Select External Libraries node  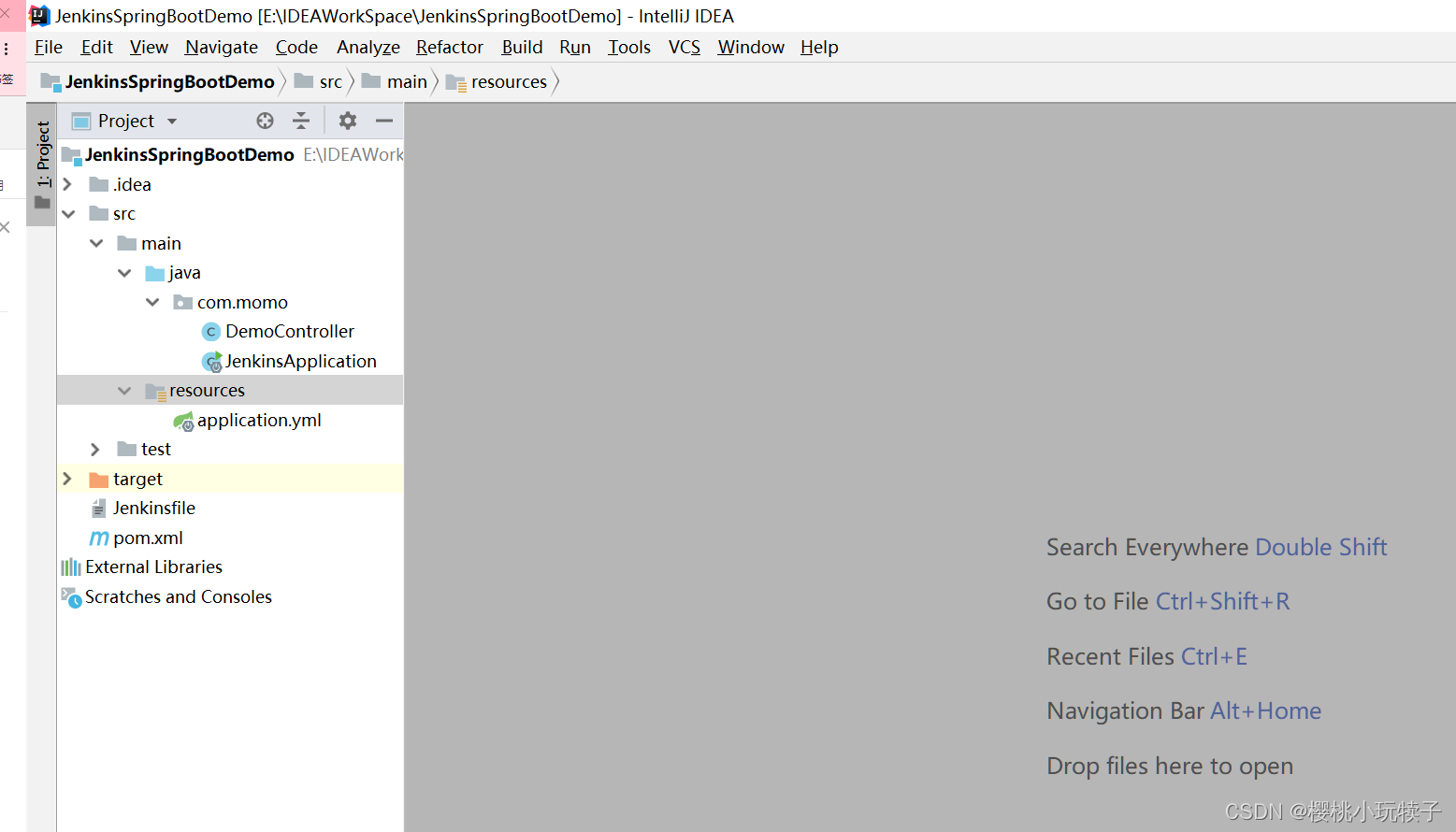[153, 567]
